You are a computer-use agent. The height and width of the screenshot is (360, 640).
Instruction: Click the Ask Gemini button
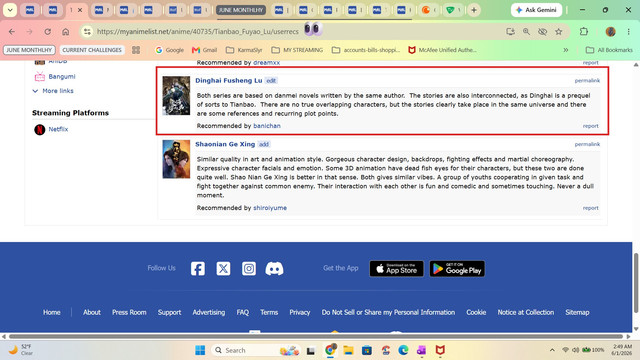pyautogui.click(x=536, y=10)
